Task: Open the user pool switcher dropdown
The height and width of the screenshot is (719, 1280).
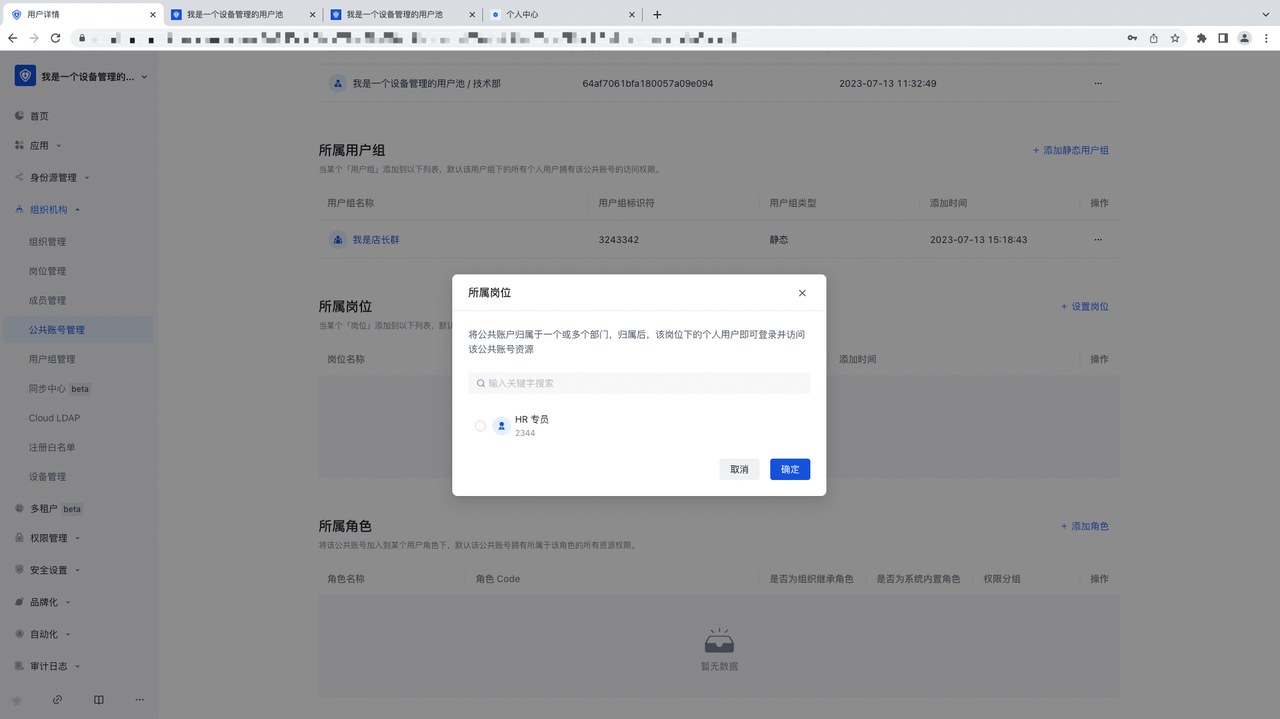Action: (143, 77)
